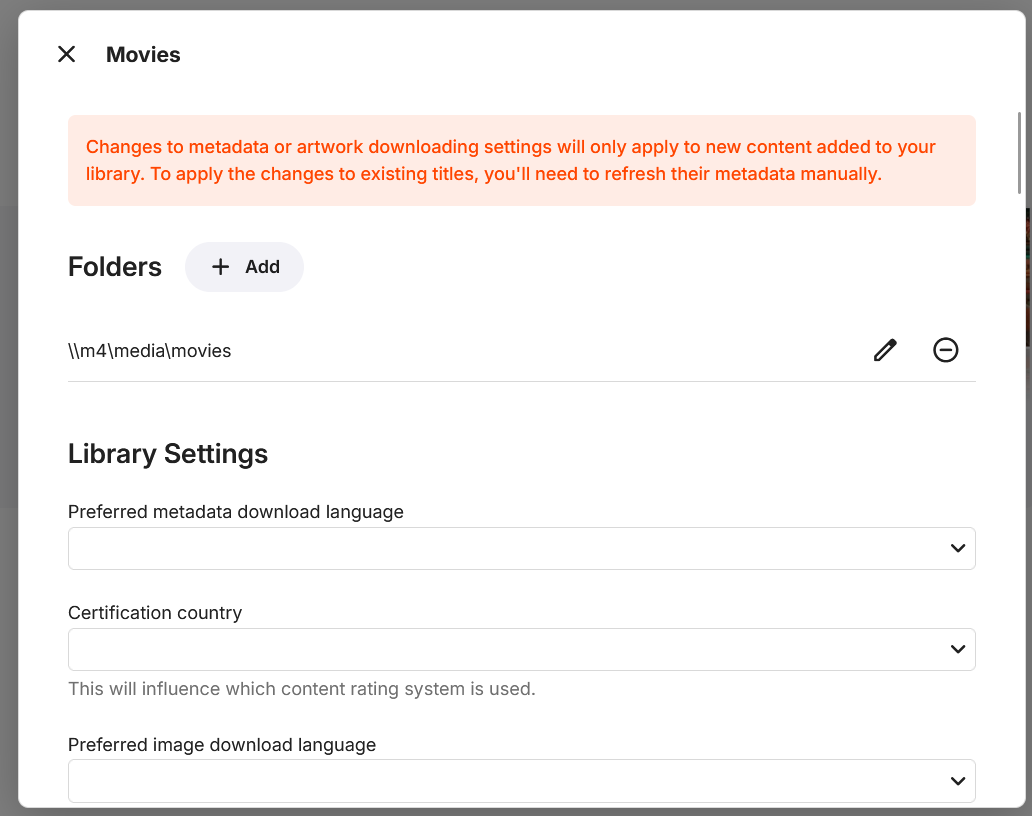This screenshot has height=816, width=1032.
Task: Click the Folders section heading
Action: (115, 267)
